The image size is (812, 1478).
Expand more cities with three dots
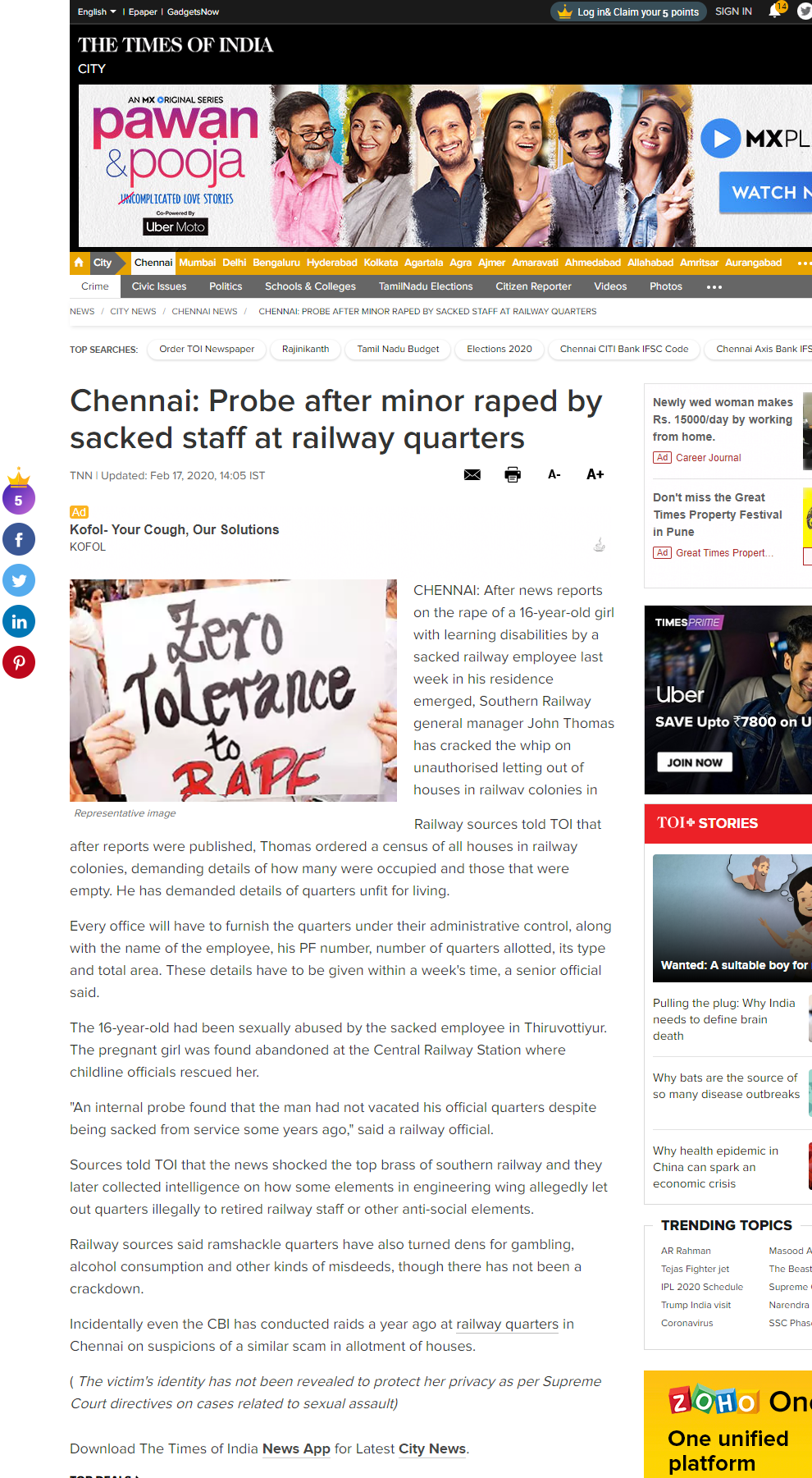tap(803, 263)
